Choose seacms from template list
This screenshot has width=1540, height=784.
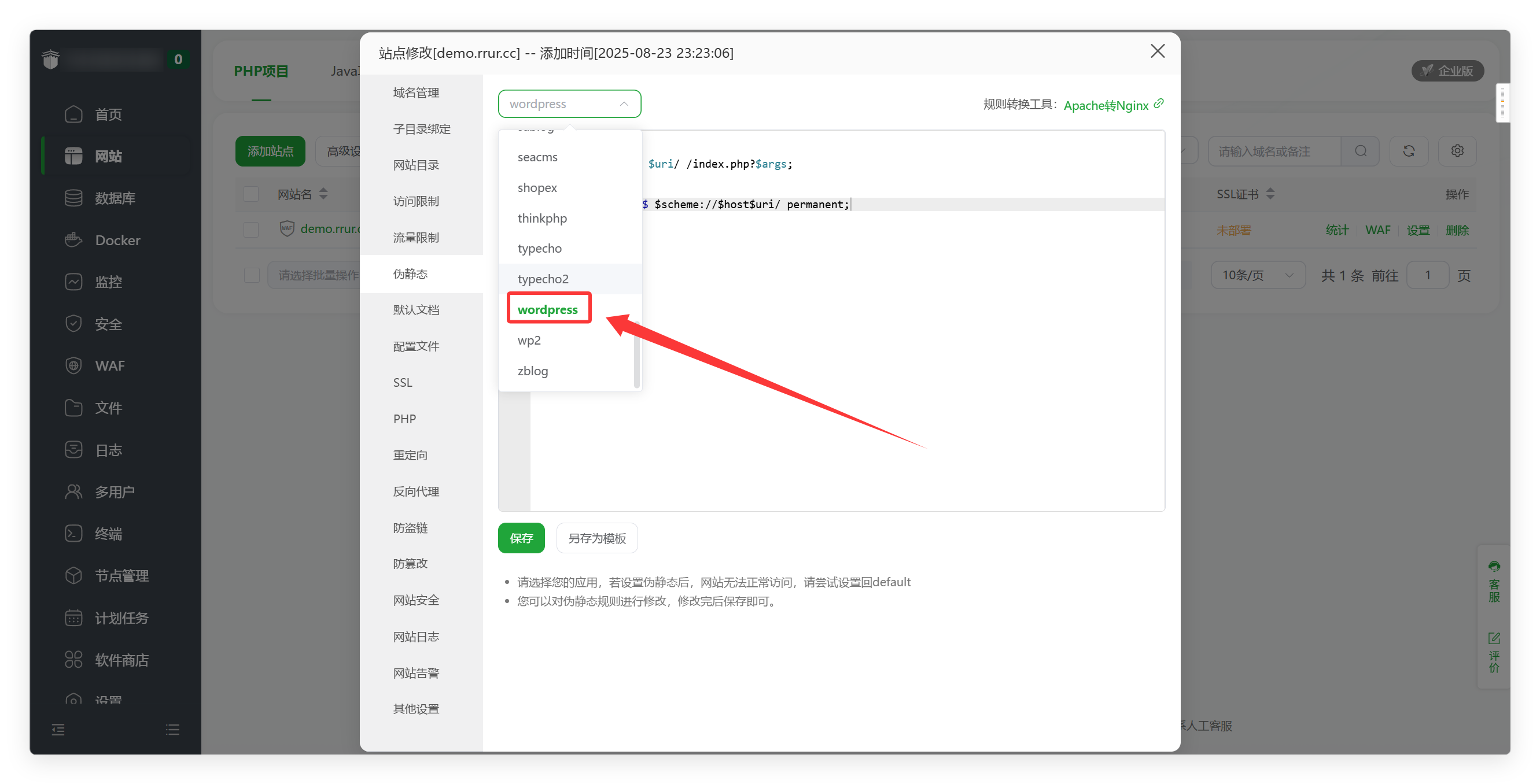point(570,157)
